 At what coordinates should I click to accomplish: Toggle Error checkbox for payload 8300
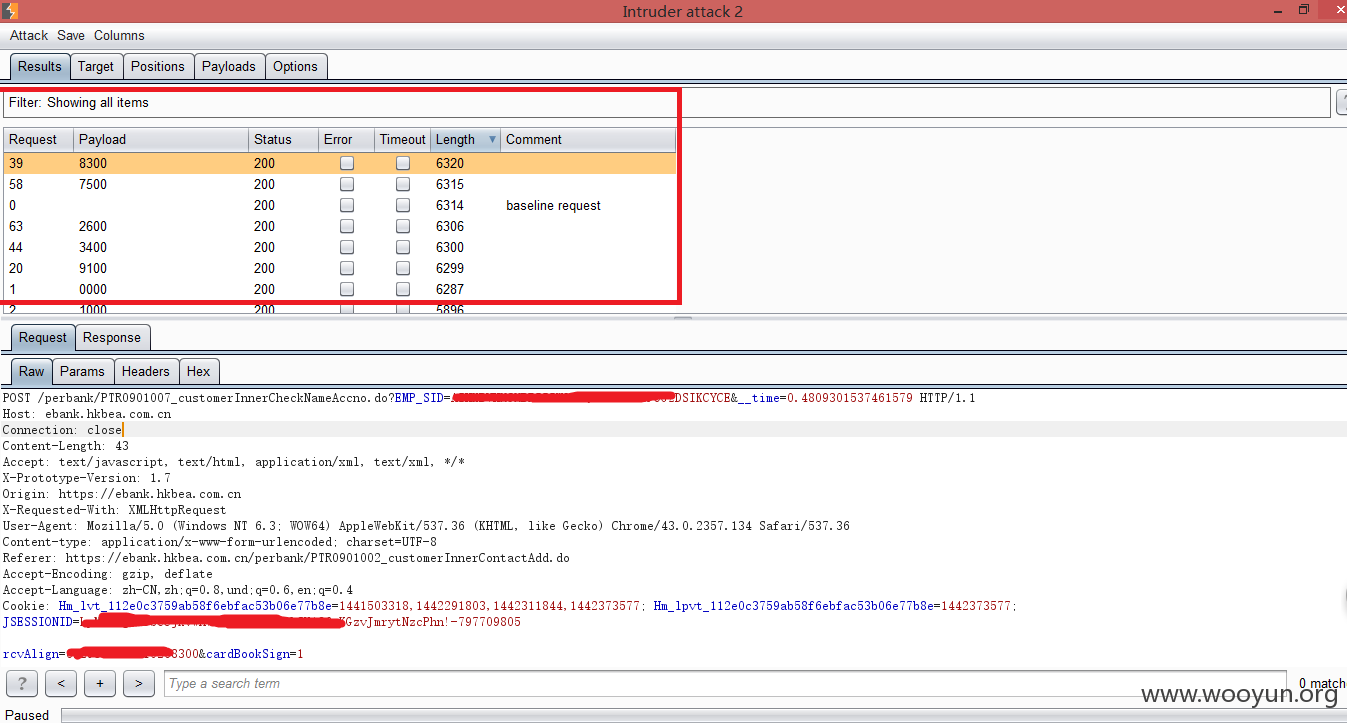point(347,163)
